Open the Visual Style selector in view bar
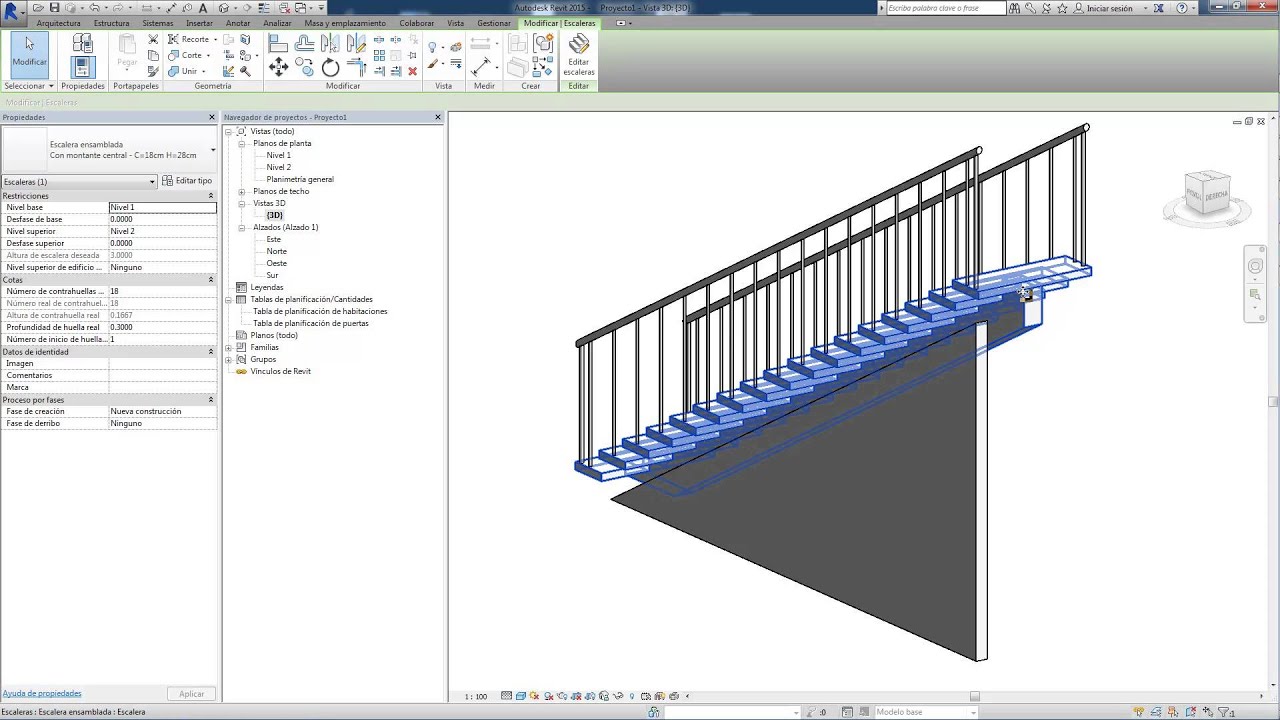1280x720 pixels. pos(521,696)
